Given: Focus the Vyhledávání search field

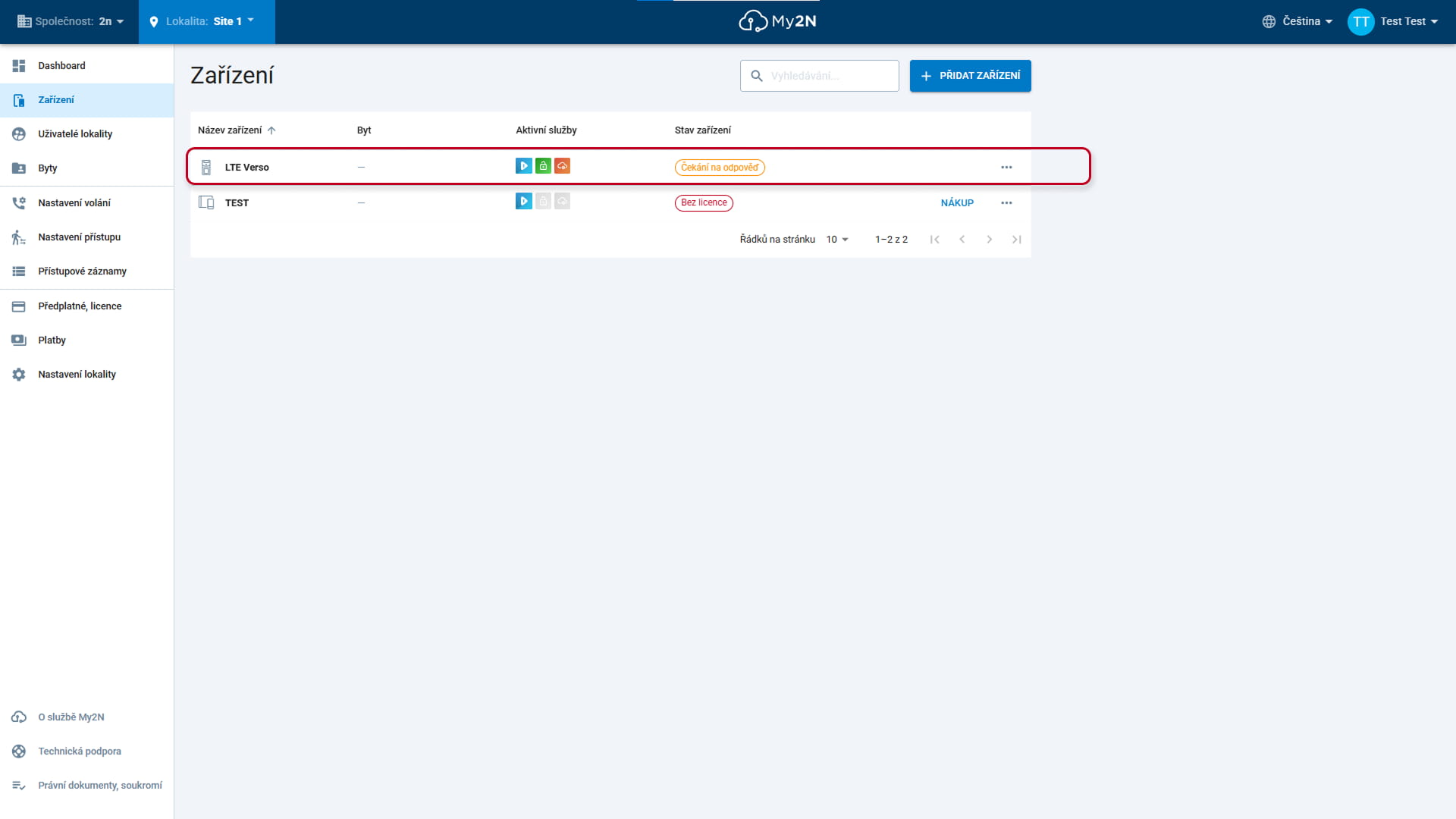Looking at the screenshot, I should click(820, 76).
